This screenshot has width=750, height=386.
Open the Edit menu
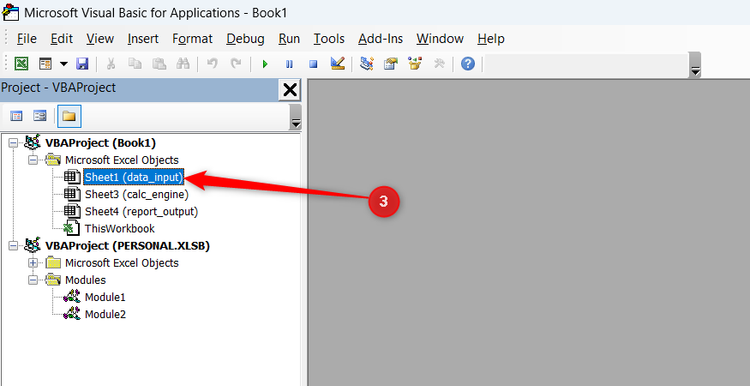coord(62,39)
